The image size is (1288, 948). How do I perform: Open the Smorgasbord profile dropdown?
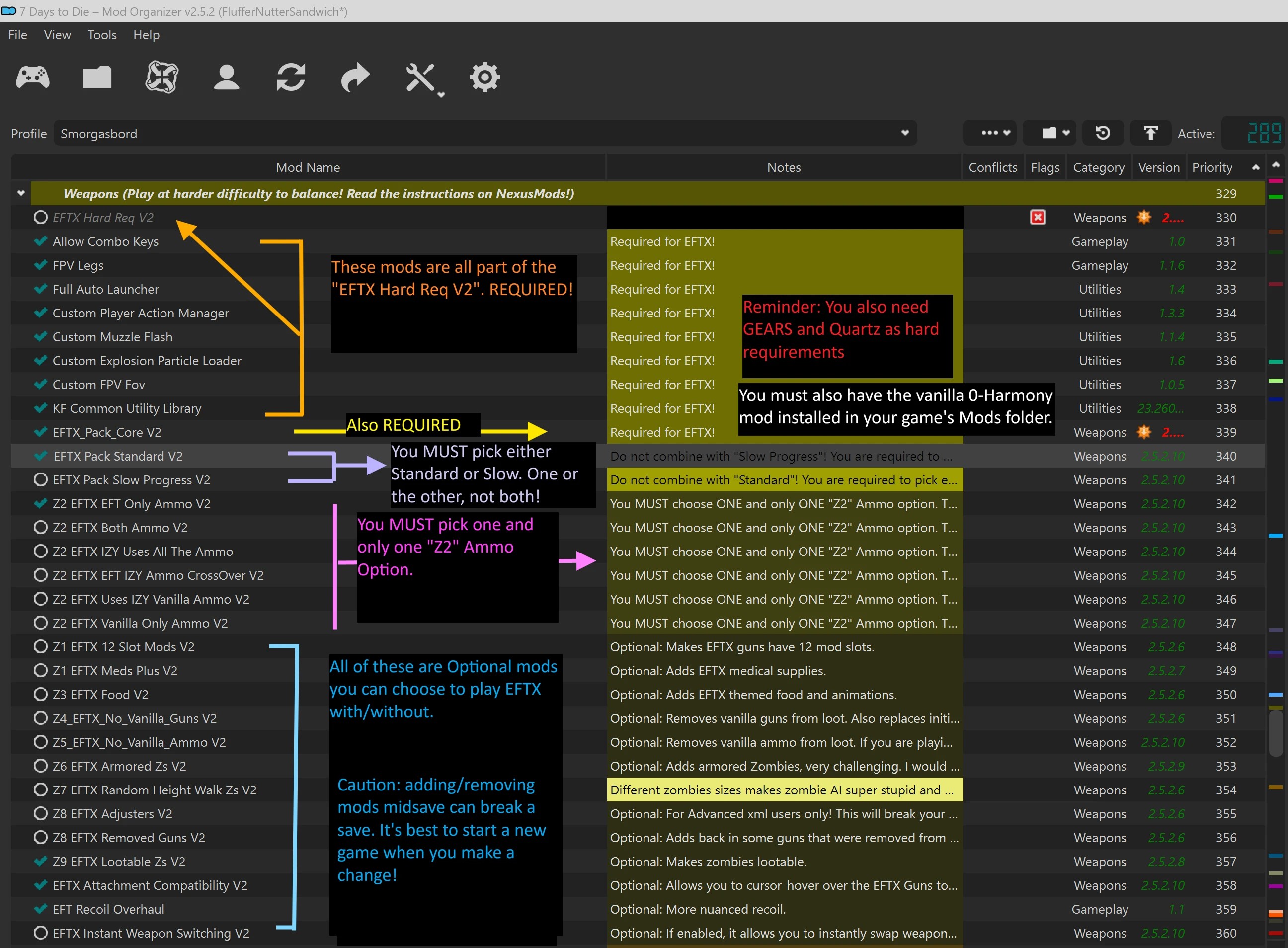(x=485, y=133)
